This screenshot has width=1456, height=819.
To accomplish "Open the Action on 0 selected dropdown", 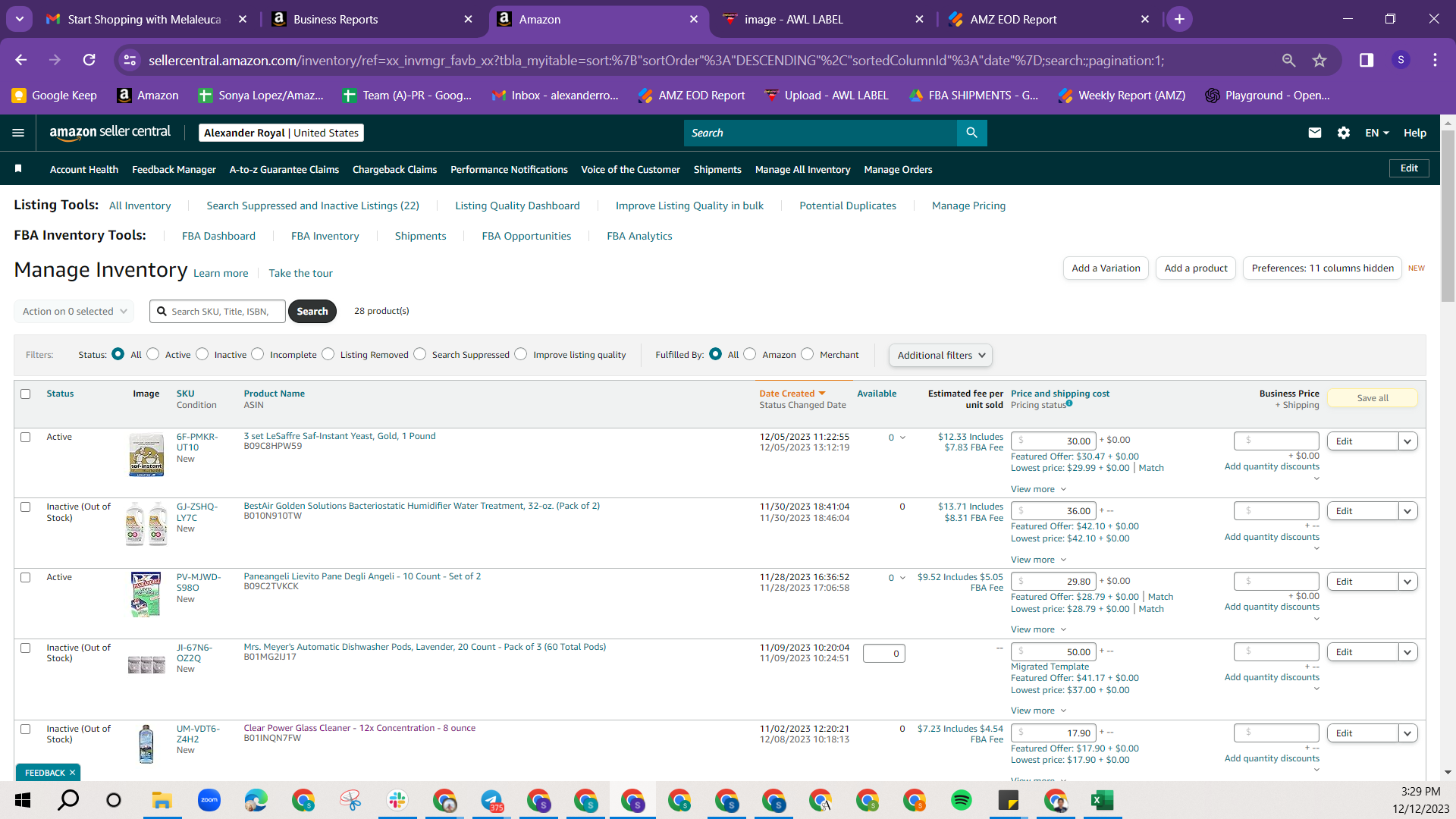I will coord(74,312).
